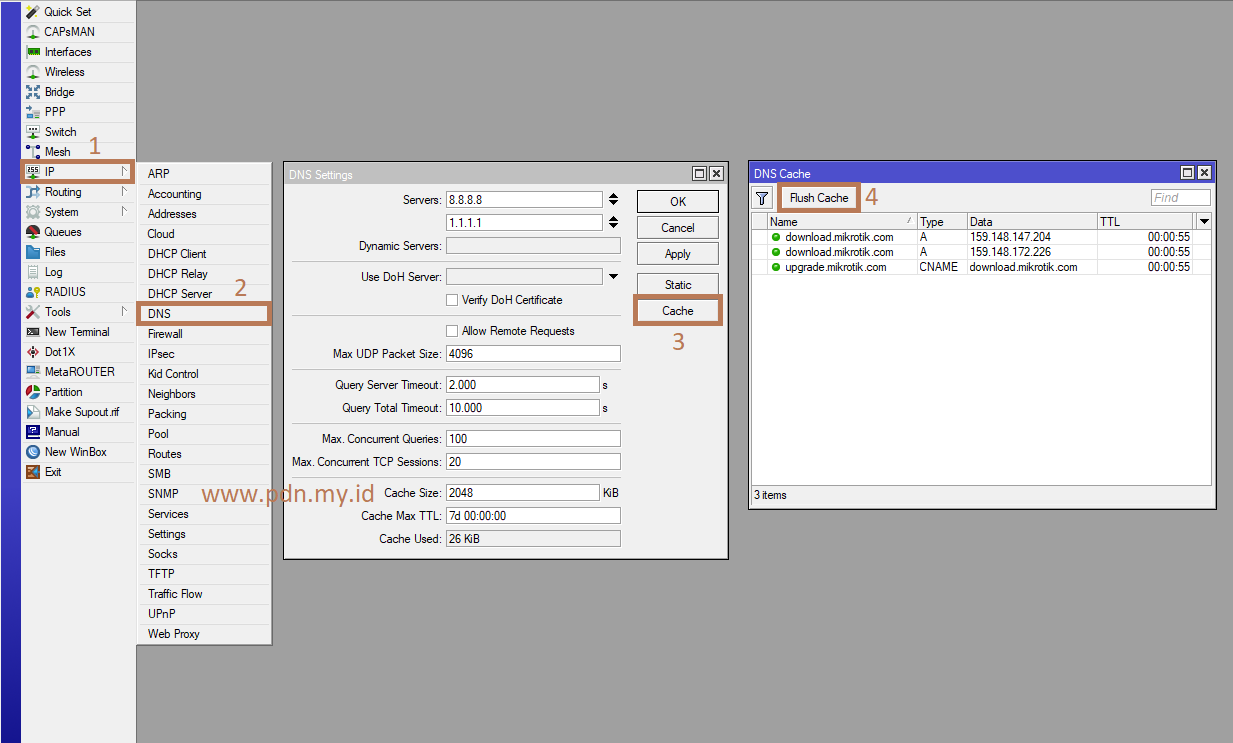Image resolution: width=1233 pixels, height=743 pixels.
Task: Open the Wireless configuration
Action: pyautogui.click(x=55, y=71)
